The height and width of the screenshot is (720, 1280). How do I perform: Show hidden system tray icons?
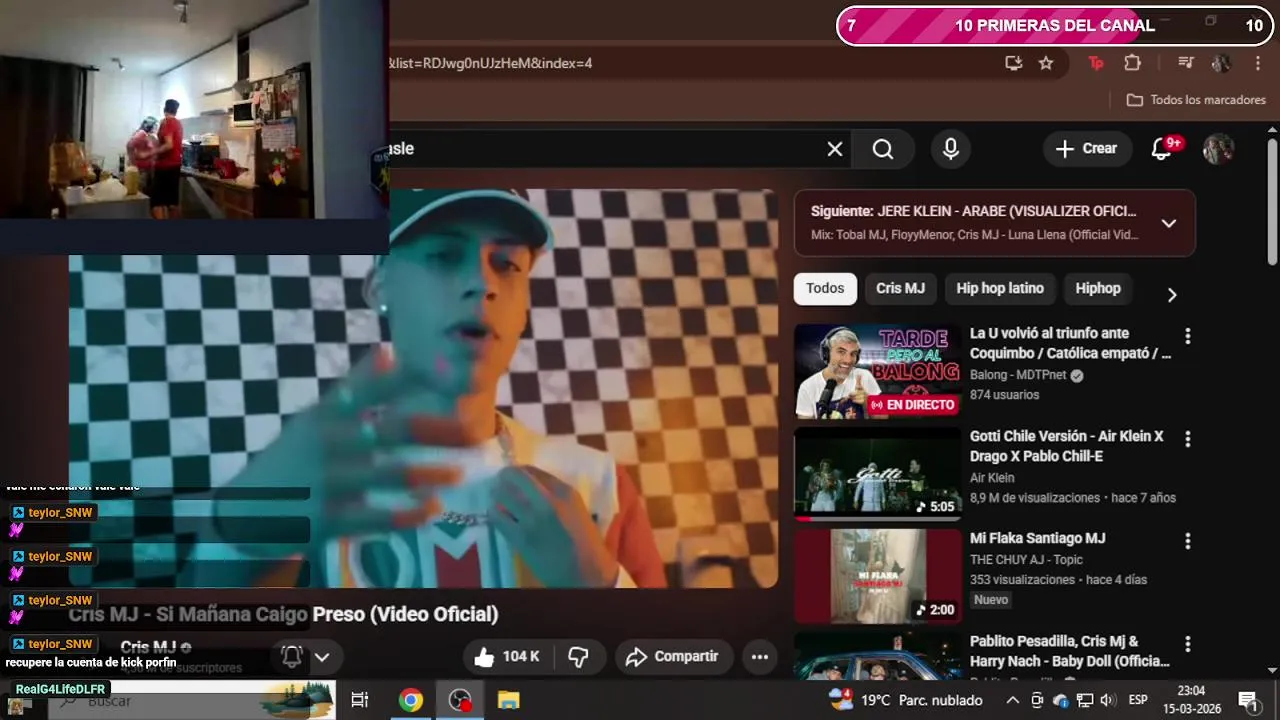click(x=1012, y=700)
